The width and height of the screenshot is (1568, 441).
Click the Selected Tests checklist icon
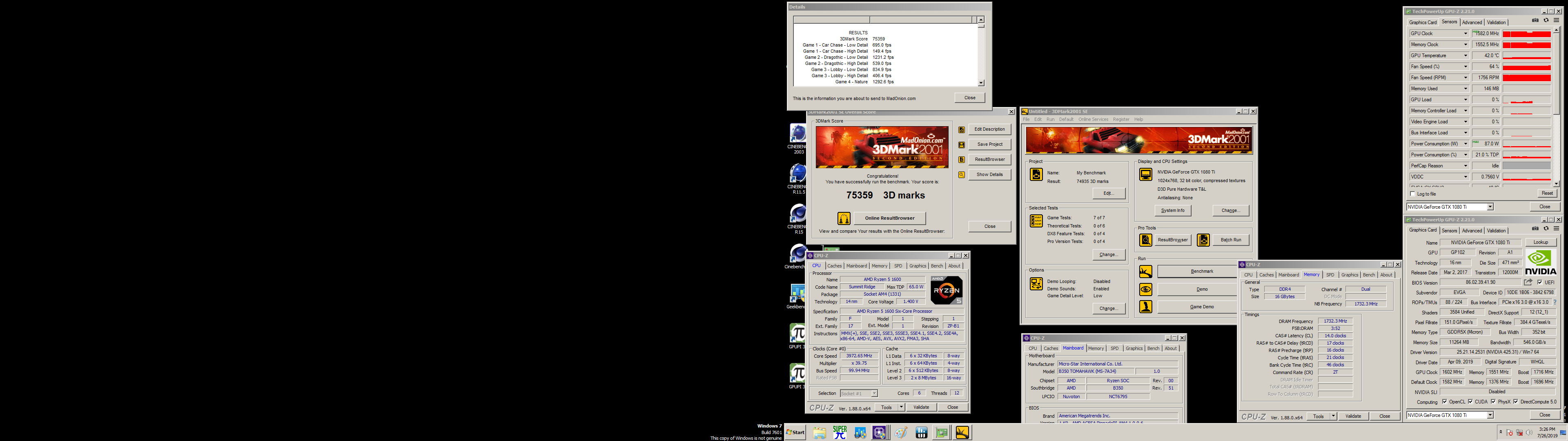click(1036, 220)
